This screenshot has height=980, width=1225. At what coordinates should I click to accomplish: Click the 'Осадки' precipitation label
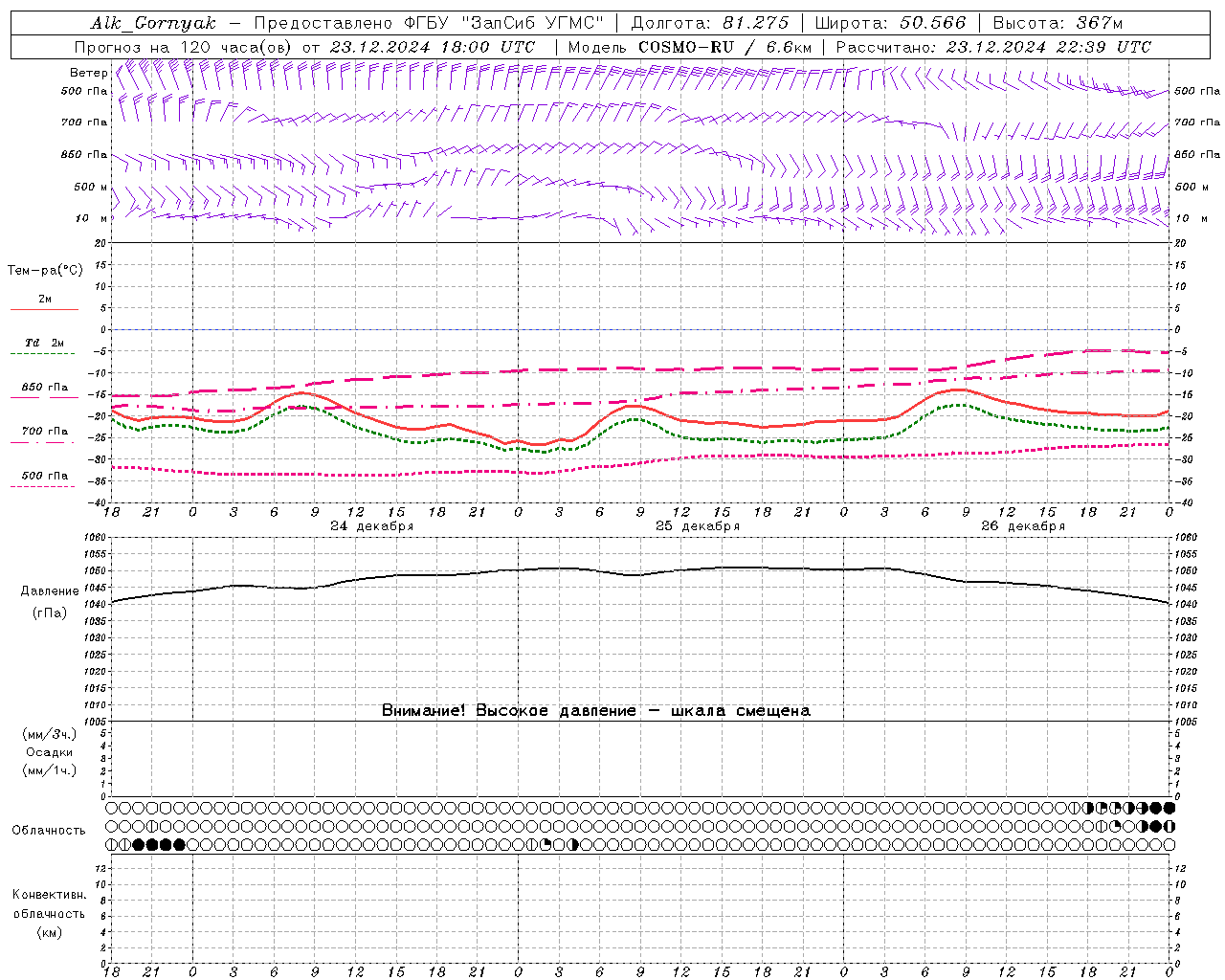(x=50, y=752)
